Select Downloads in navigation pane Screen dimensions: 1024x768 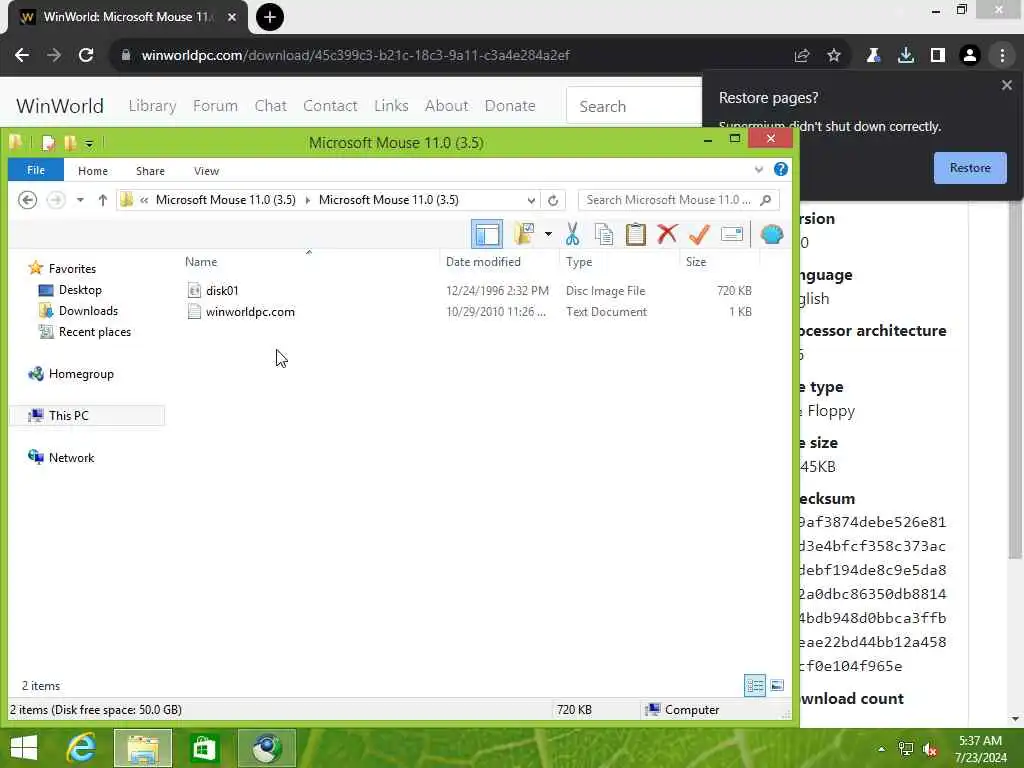[x=88, y=311]
